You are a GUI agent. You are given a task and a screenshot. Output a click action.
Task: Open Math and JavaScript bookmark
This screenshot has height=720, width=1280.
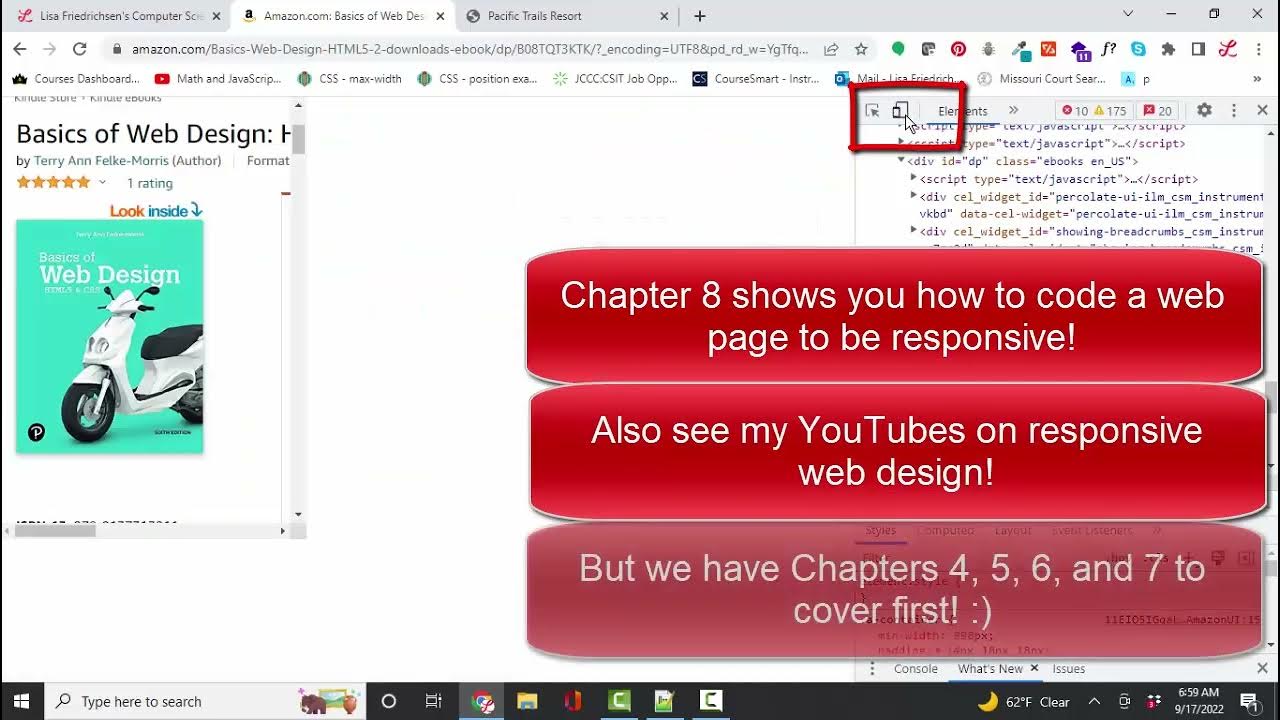tap(218, 79)
